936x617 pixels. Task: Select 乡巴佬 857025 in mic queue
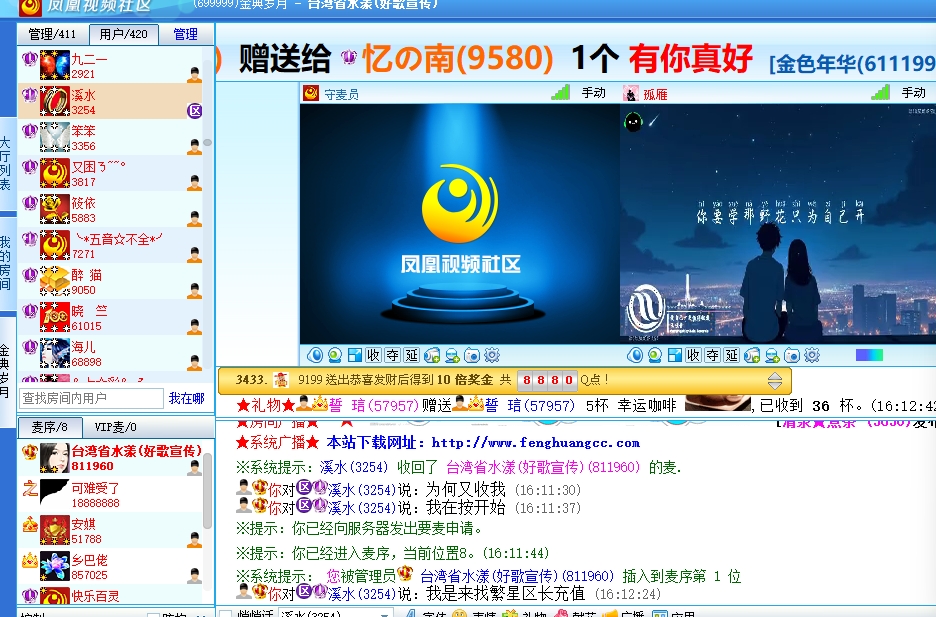[x=111, y=566]
